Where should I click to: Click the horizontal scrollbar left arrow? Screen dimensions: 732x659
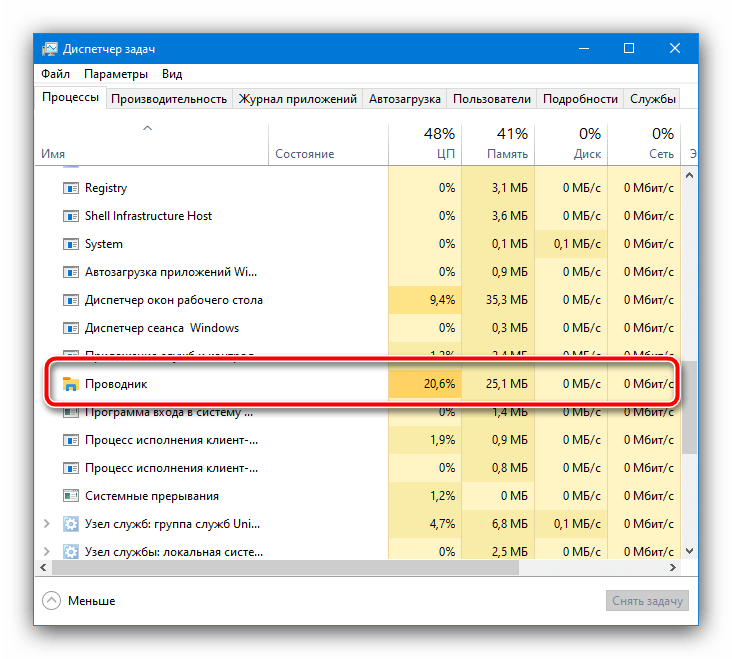pyautogui.click(x=43, y=568)
